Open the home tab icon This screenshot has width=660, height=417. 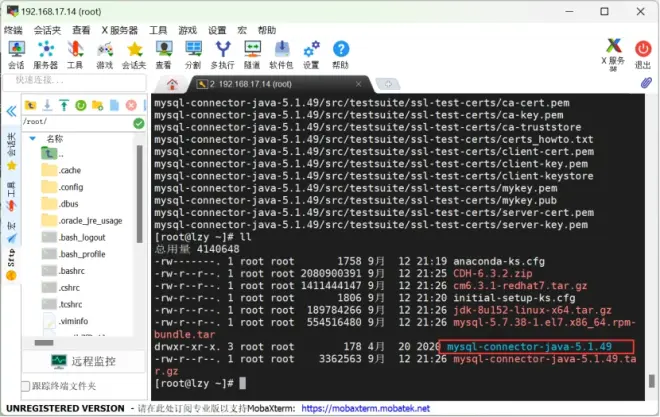pos(172,84)
